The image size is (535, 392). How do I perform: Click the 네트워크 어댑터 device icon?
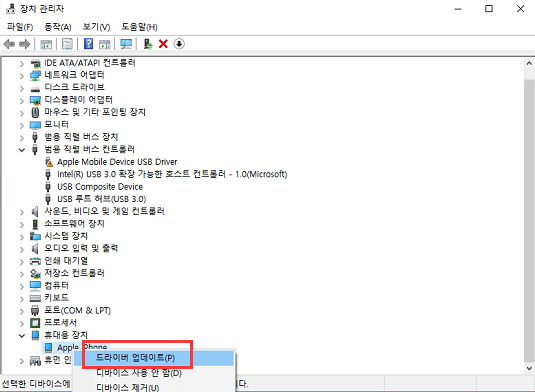point(35,75)
